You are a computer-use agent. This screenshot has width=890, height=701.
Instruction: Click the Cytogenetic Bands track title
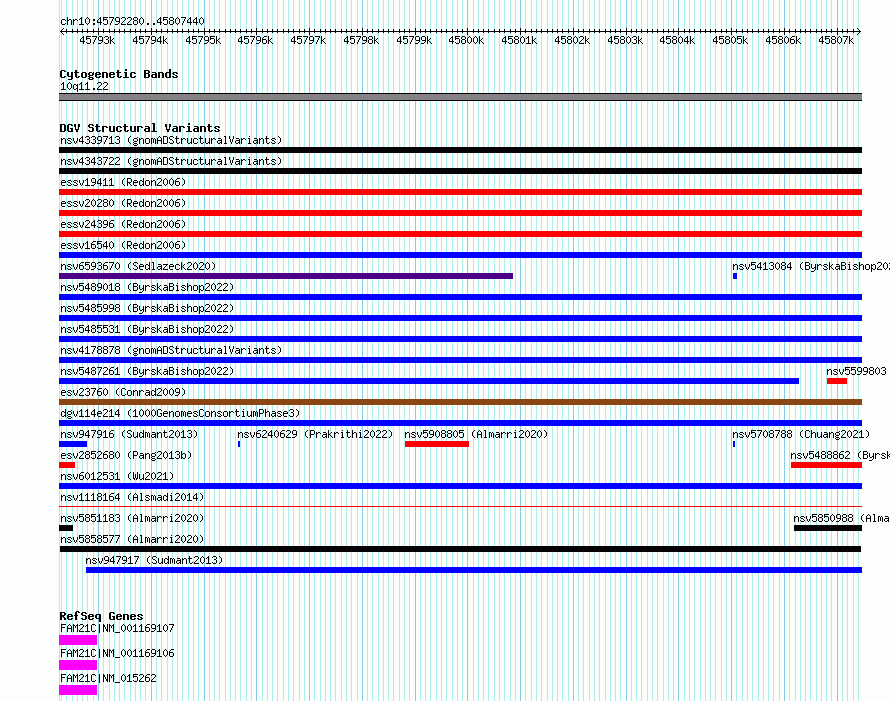(x=119, y=74)
